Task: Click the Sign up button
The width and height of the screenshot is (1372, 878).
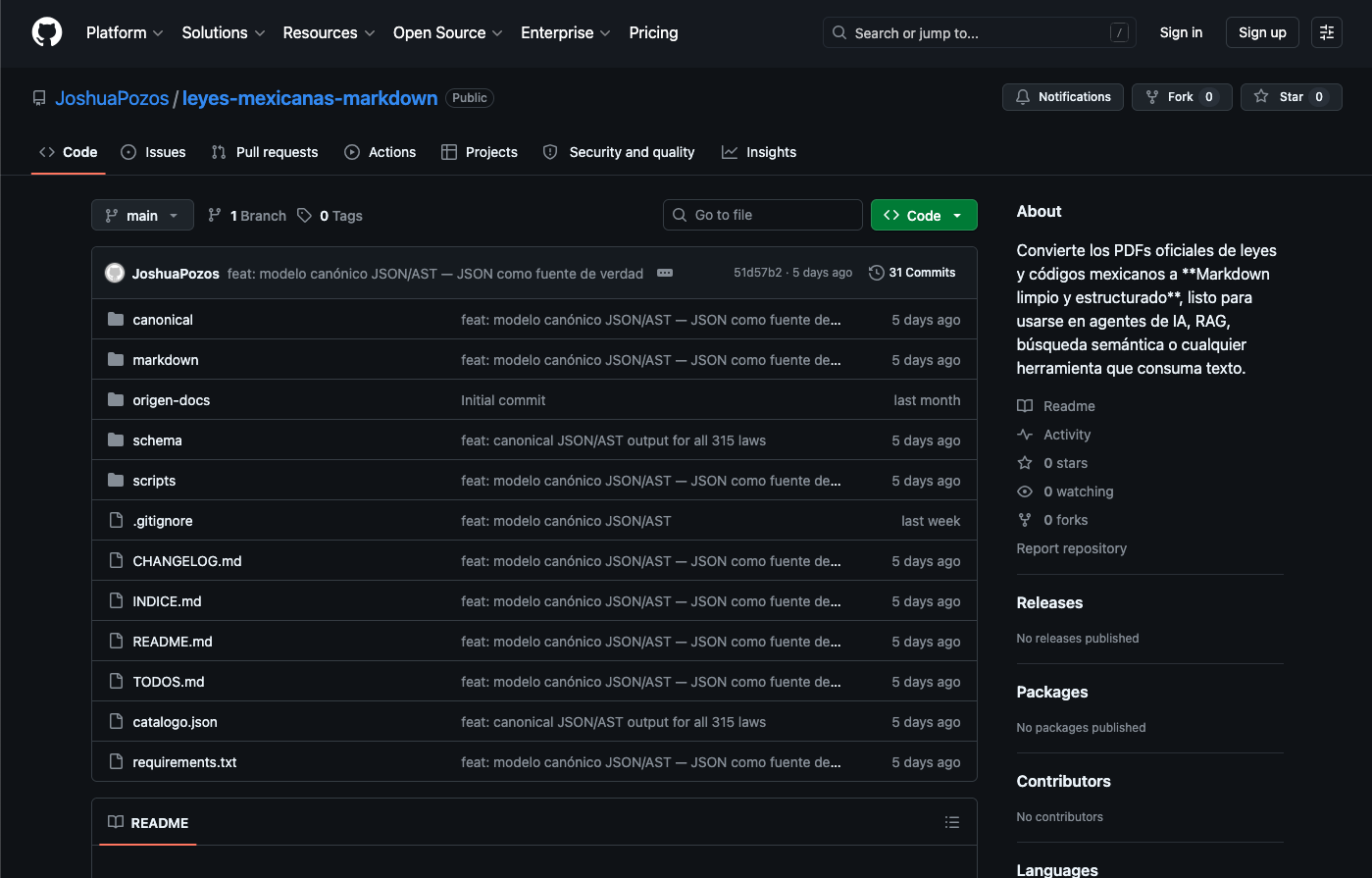Action: click(1262, 32)
